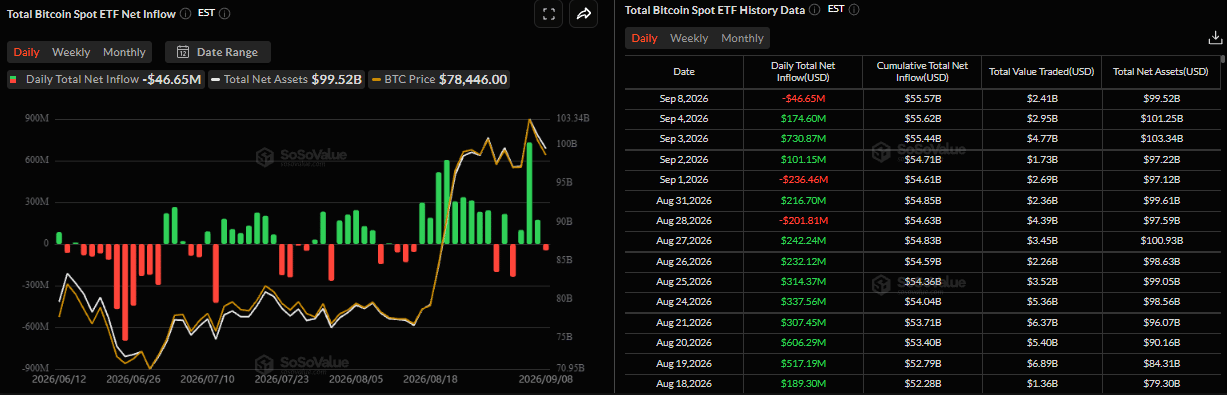Switch History Data to Monthly
This screenshot has width=1227, height=395.
pos(742,38)
